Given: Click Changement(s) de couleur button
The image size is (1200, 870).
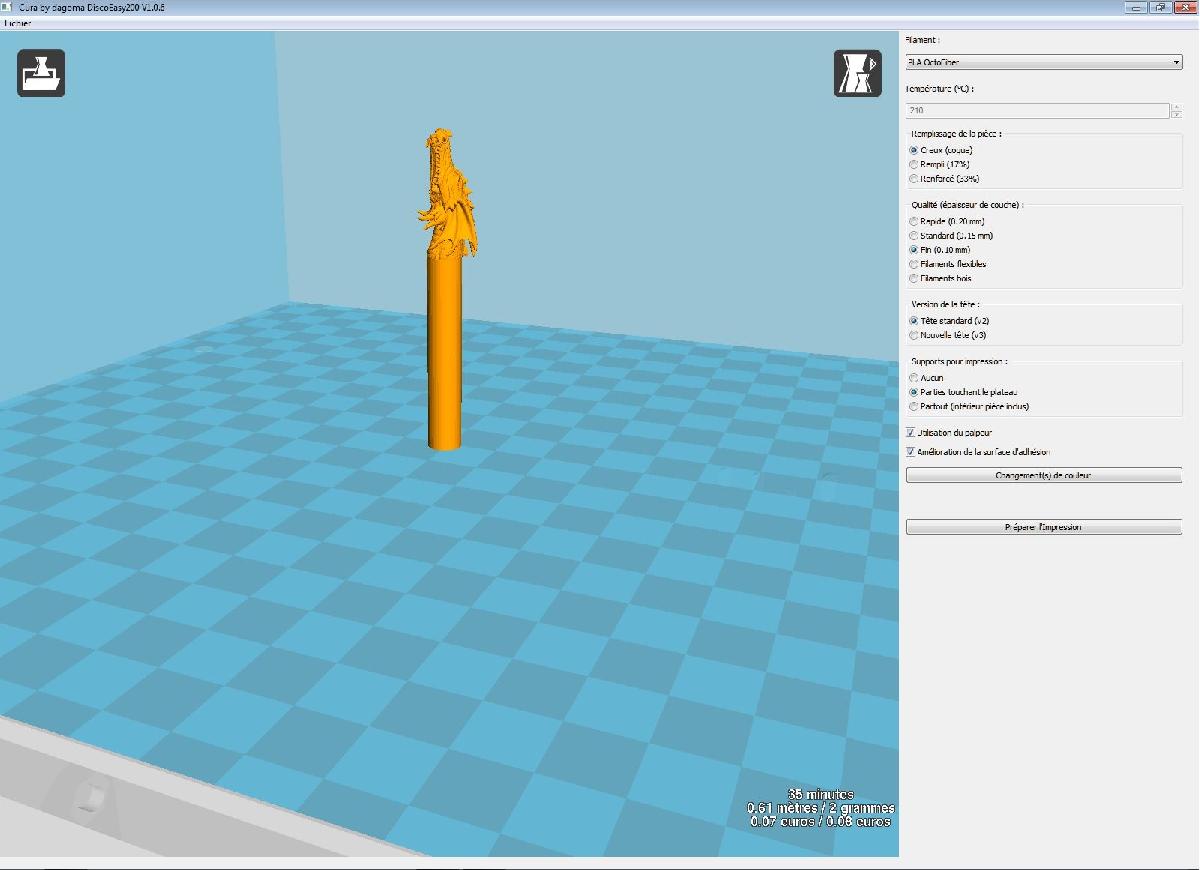Looking at the screenshot, I should point(1043,476).
